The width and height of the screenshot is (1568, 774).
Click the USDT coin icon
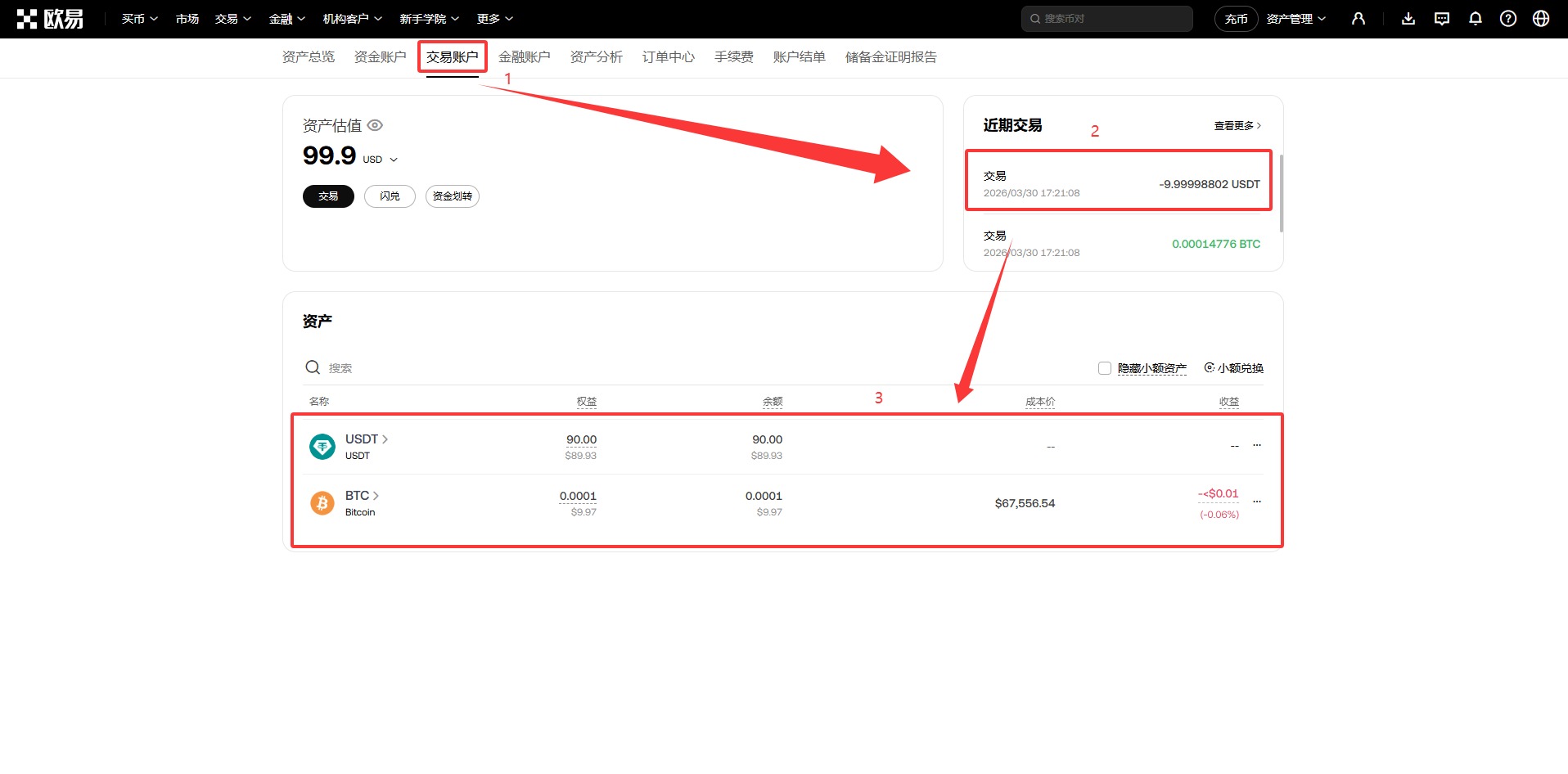(322, 447)
